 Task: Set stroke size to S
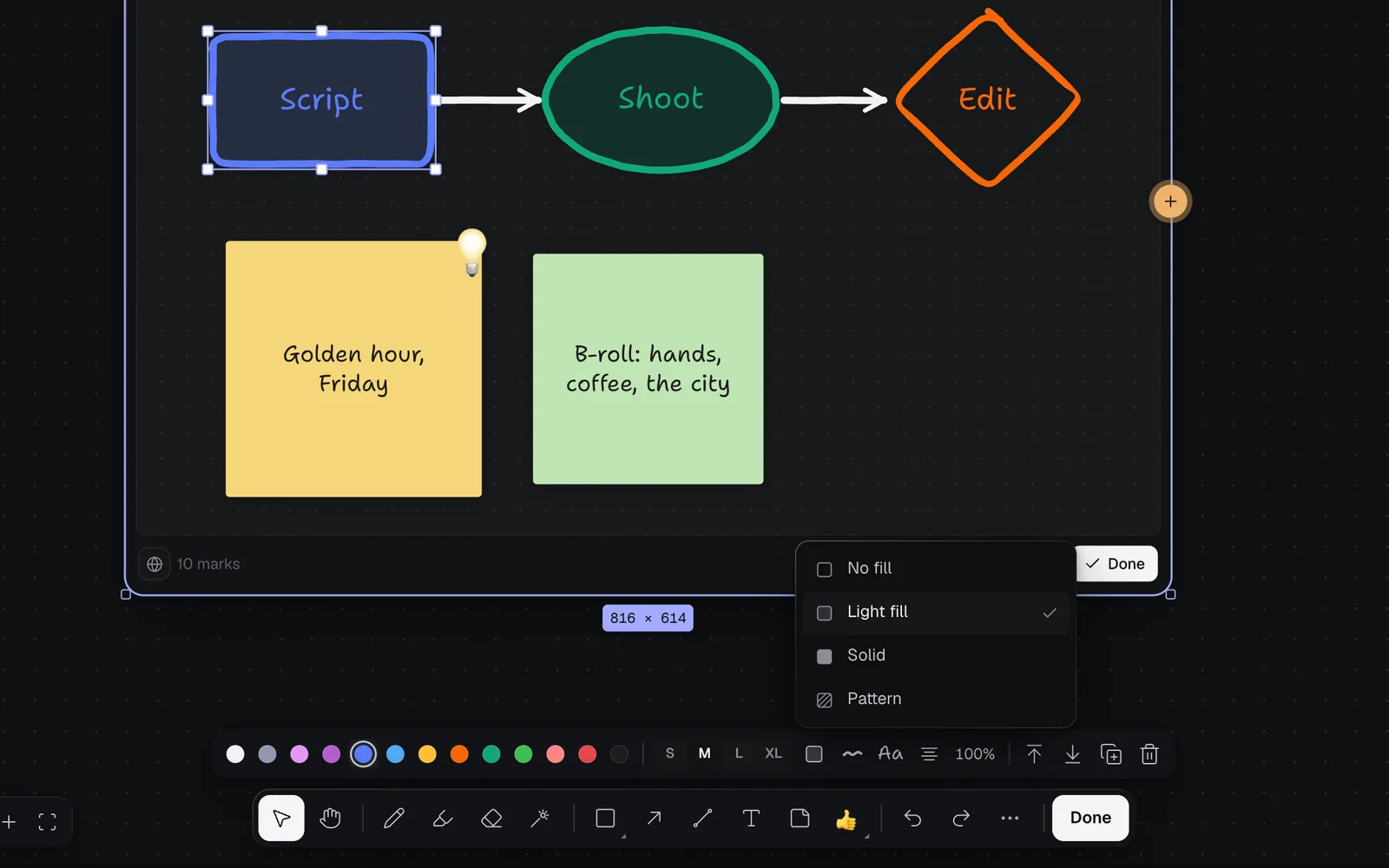[669, 754]
